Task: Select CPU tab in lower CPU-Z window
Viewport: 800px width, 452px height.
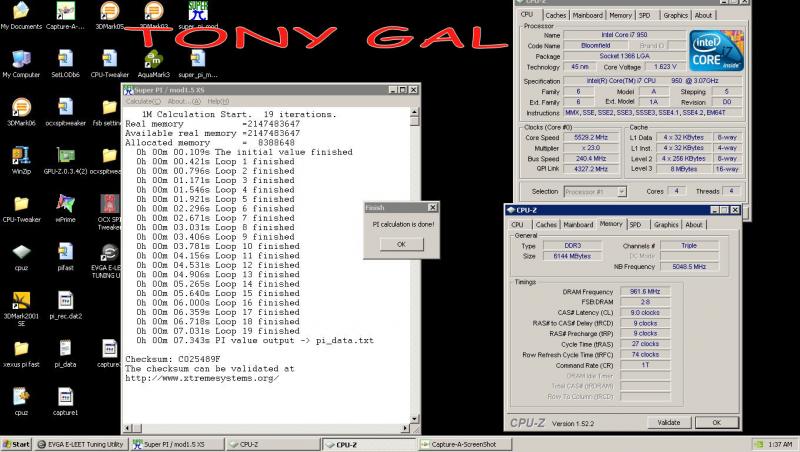Action: tap(517, 224)
